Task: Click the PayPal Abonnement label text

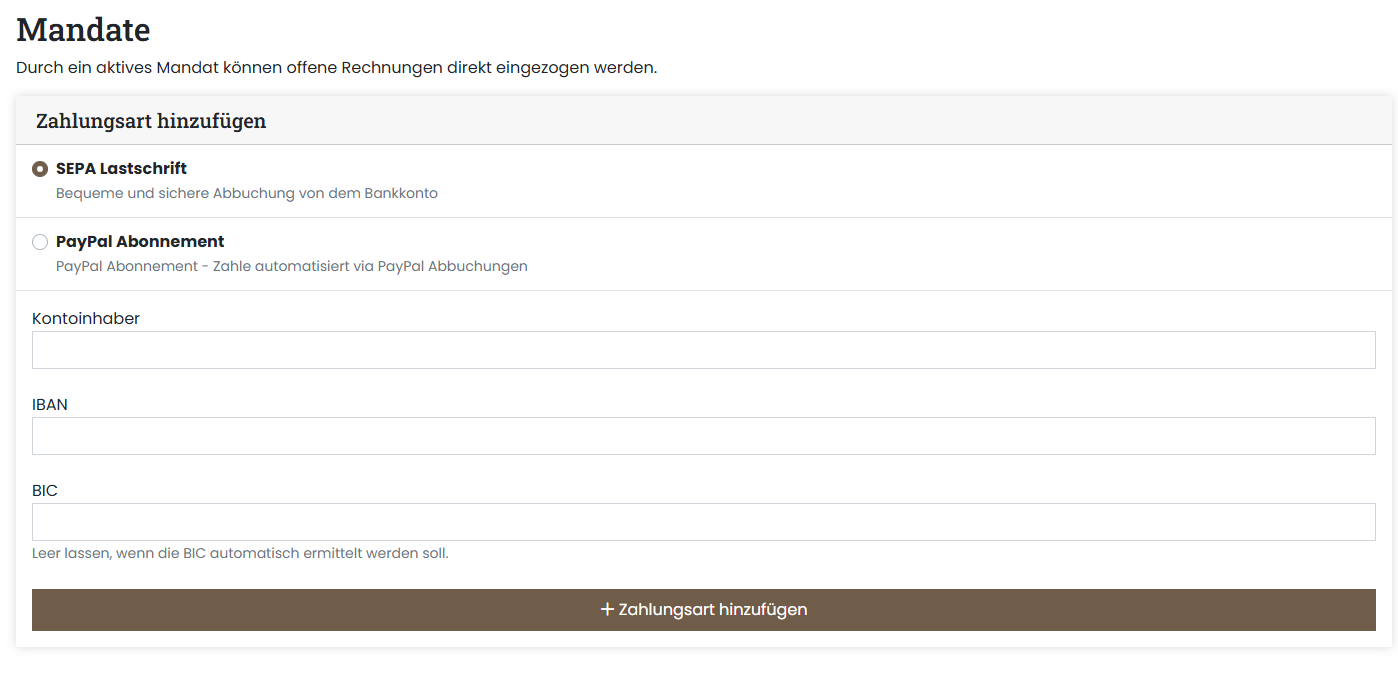Action: click(x=140, y=241)
